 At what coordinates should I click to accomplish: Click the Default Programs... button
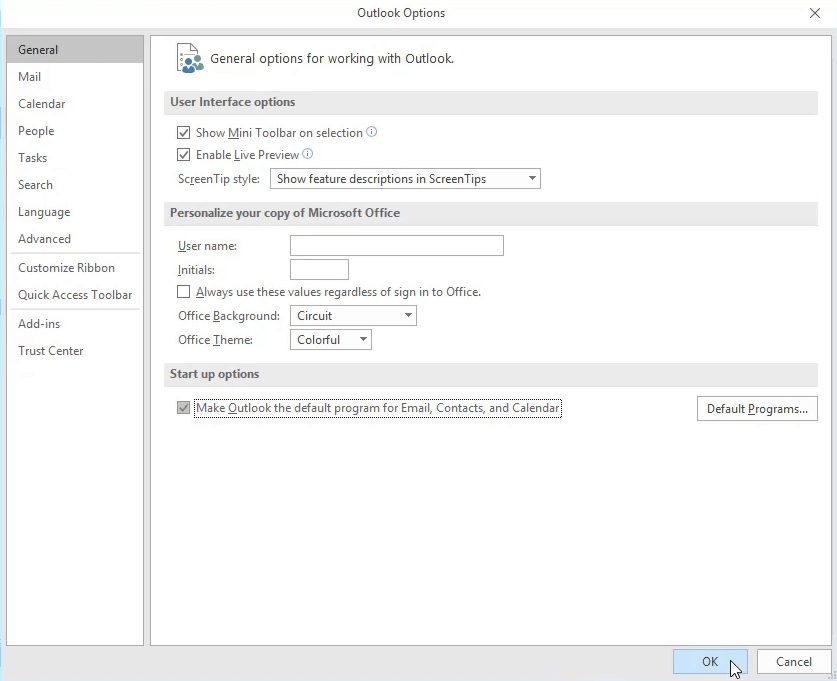coord(757,408)
